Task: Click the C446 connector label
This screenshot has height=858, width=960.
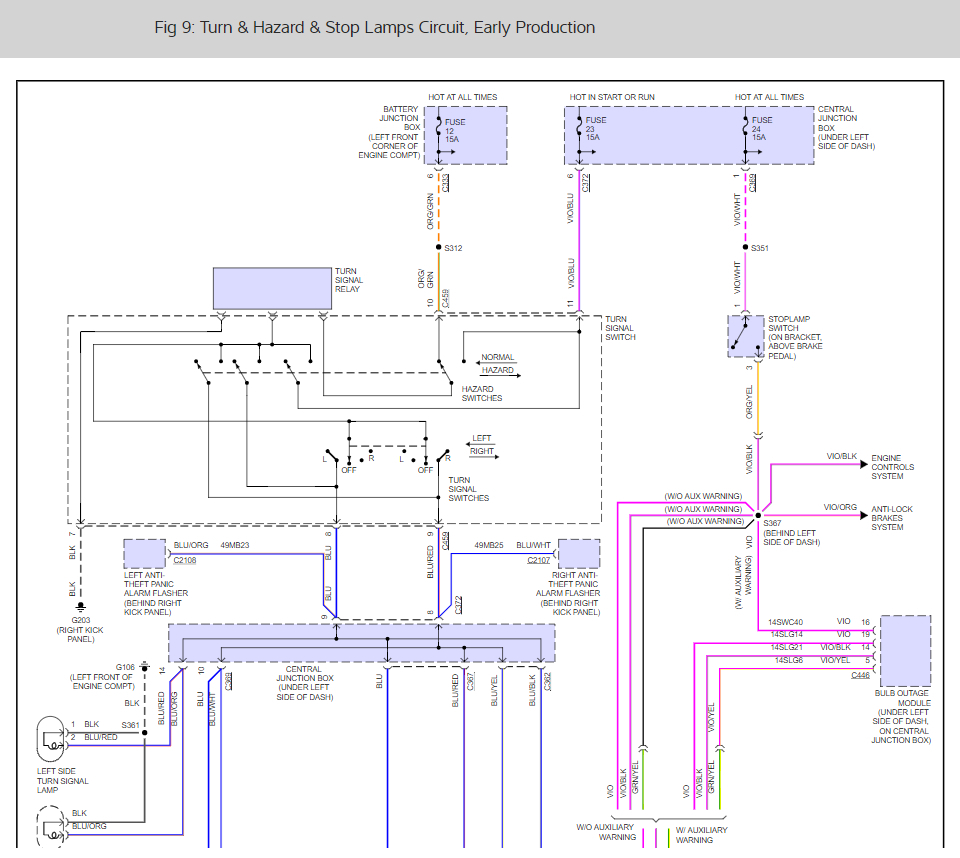Action: tap(860, 675)
